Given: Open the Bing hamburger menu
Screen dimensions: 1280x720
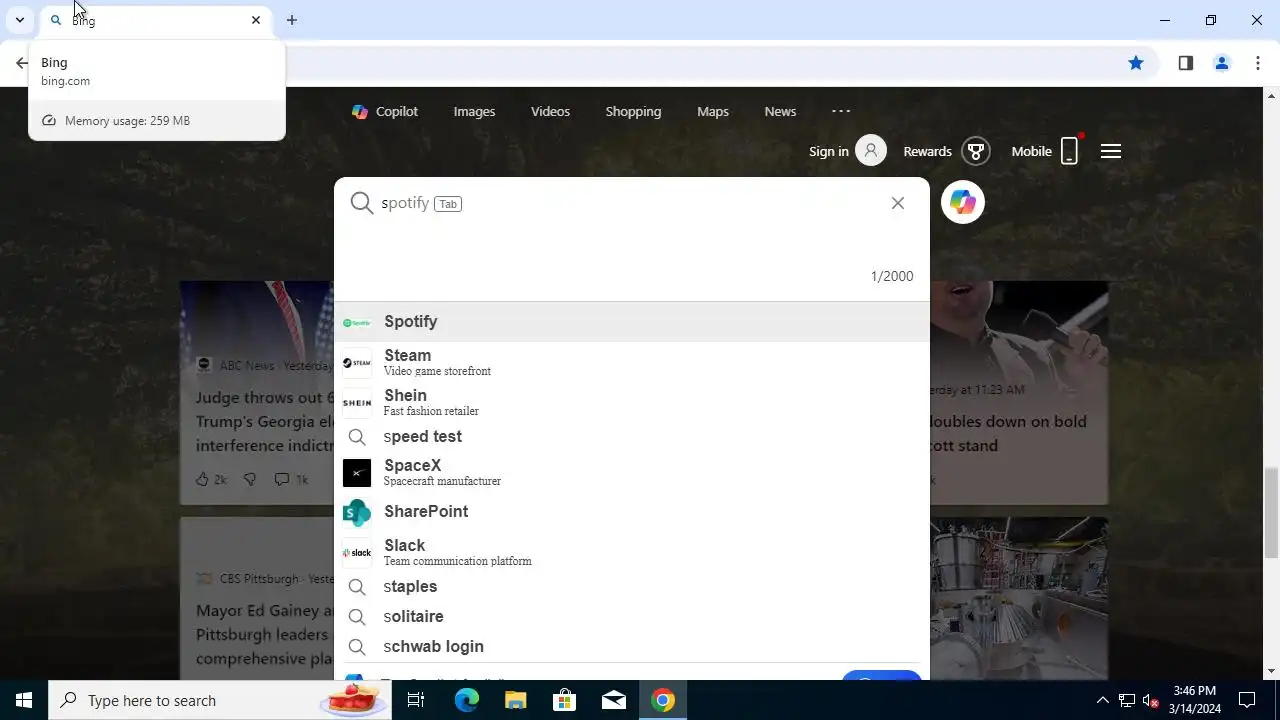Looking at the screenshot, I should (x=1111, y=151).
